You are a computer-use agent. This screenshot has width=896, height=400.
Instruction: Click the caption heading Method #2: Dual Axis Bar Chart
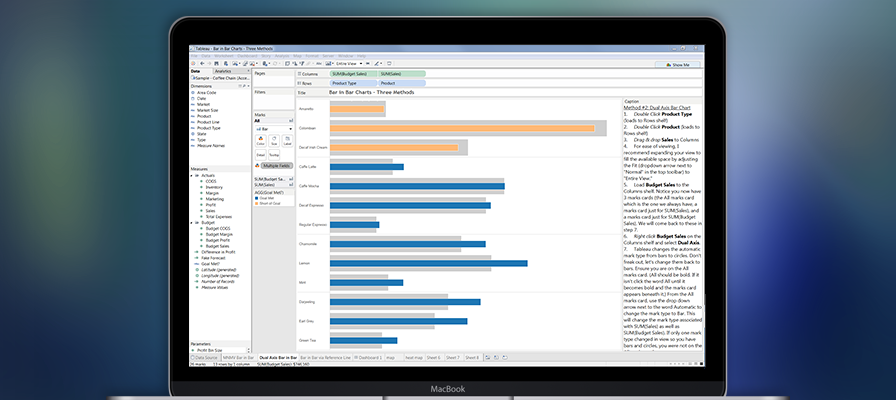tap(657, 107)
